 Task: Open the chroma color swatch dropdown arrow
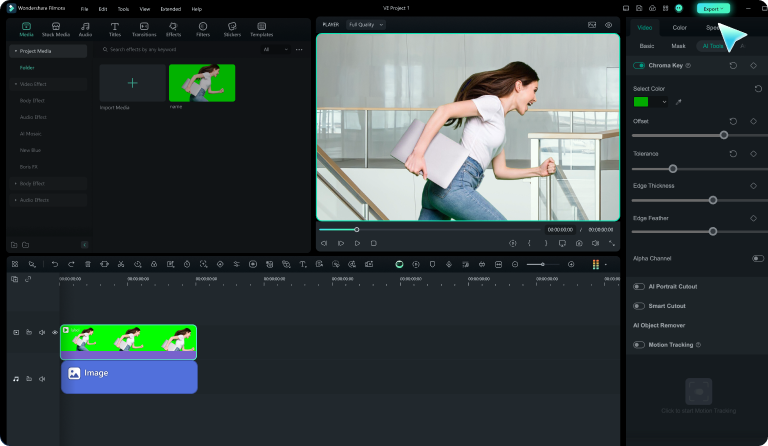pos(664,102)
